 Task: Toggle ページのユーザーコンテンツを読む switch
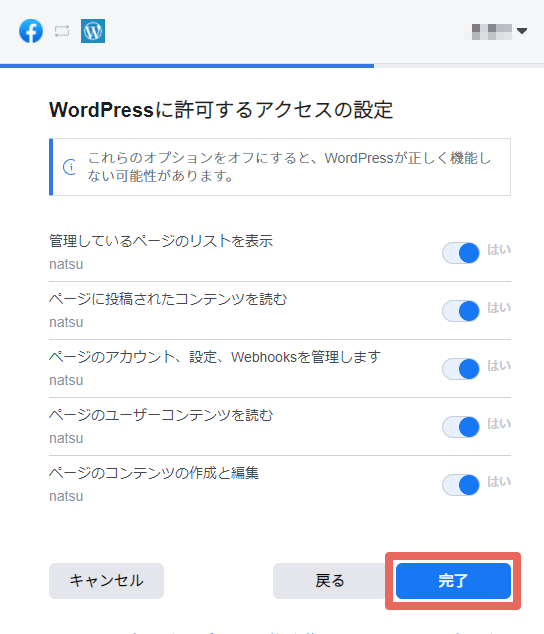pos(461,427)
